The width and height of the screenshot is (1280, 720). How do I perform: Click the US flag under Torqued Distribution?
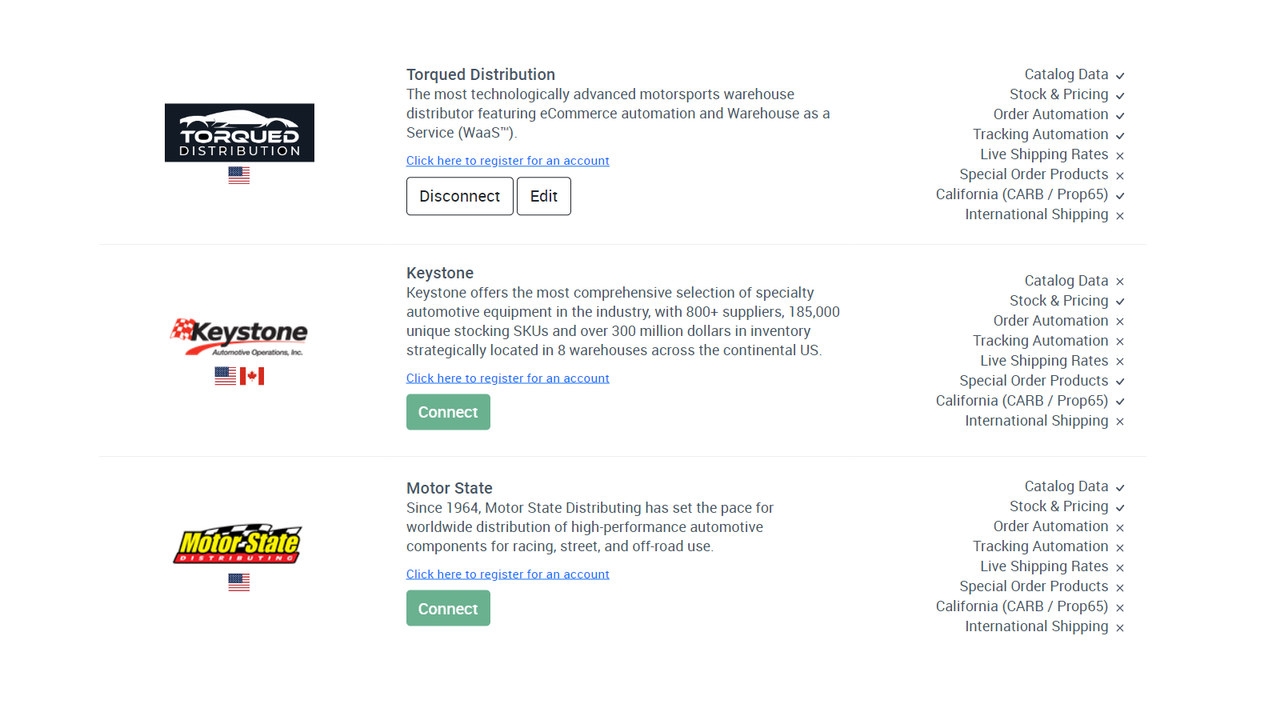click(x=238, y=174)
